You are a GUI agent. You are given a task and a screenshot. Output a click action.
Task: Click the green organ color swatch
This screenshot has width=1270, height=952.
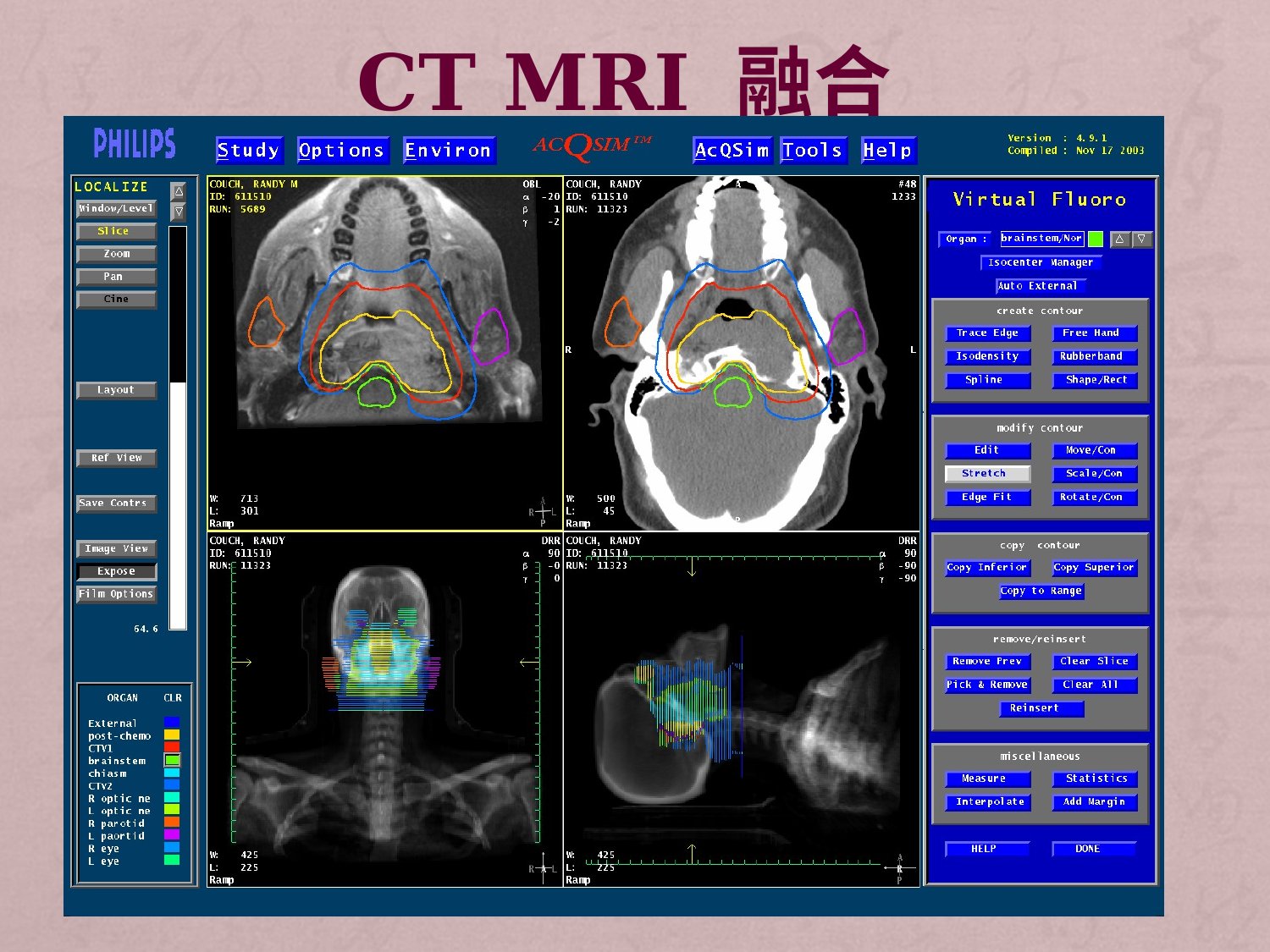point(1096,239)
